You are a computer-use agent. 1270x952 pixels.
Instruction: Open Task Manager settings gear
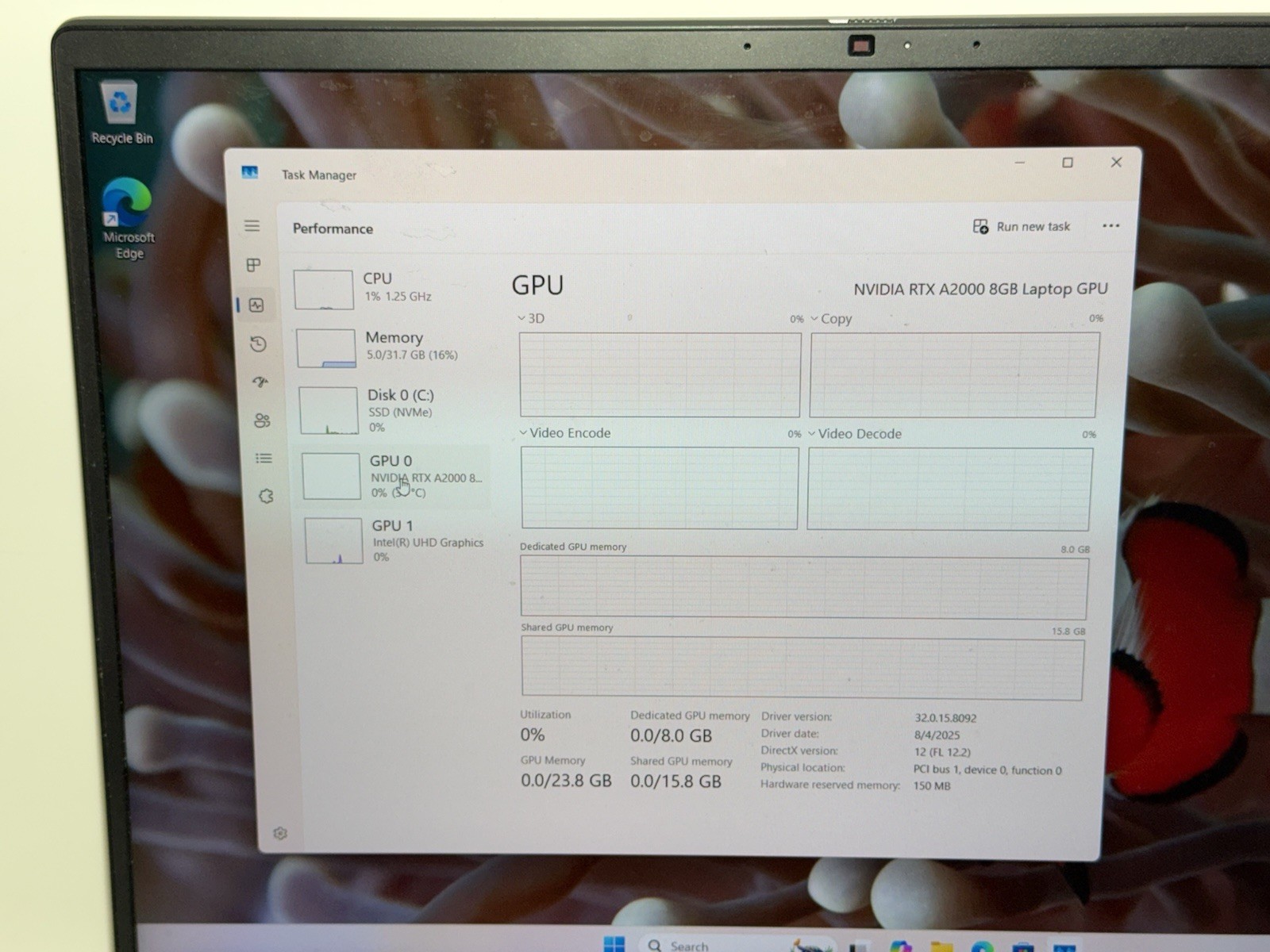280,833
